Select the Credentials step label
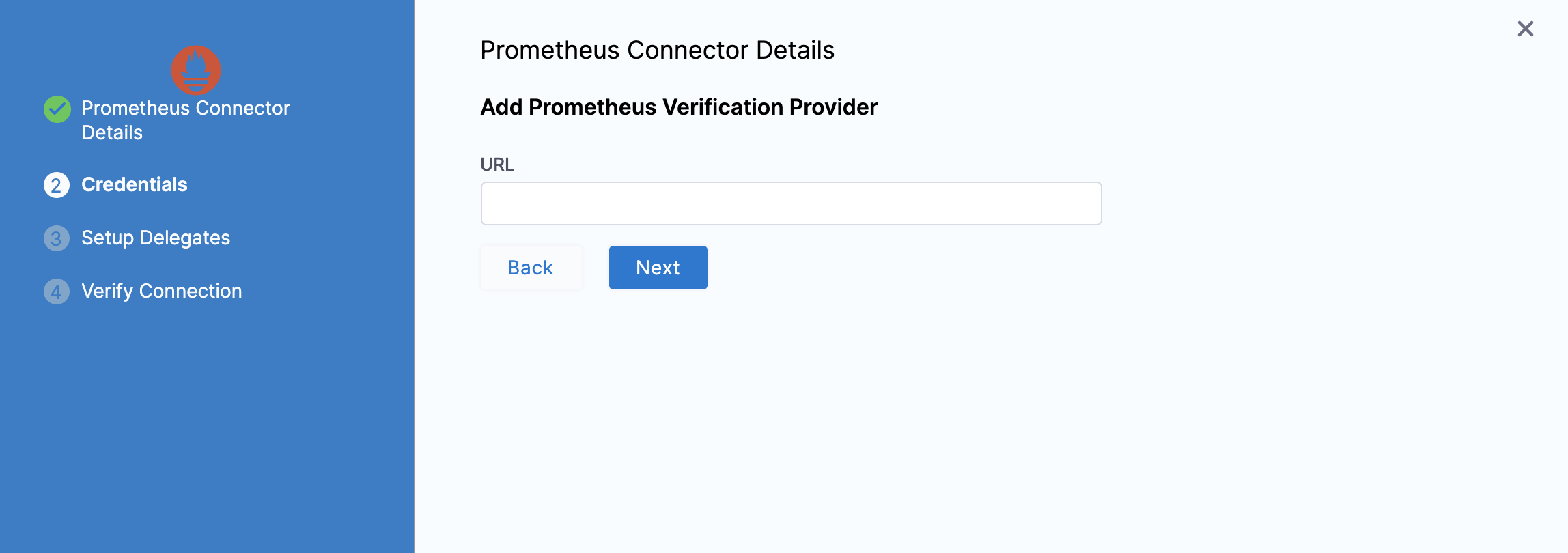Screen dimensions: 1568x553 click(x=134, y=184)
